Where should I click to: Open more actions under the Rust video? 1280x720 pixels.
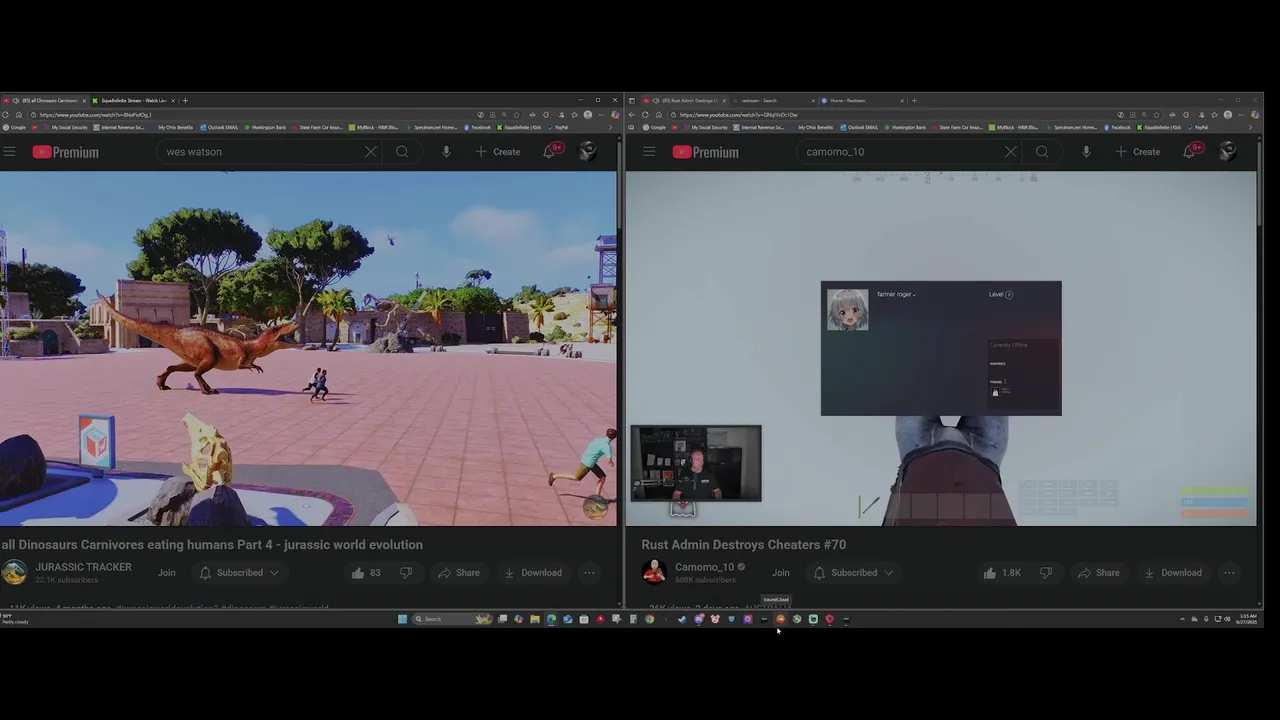pyautogui.click(x=1229, y=573)
